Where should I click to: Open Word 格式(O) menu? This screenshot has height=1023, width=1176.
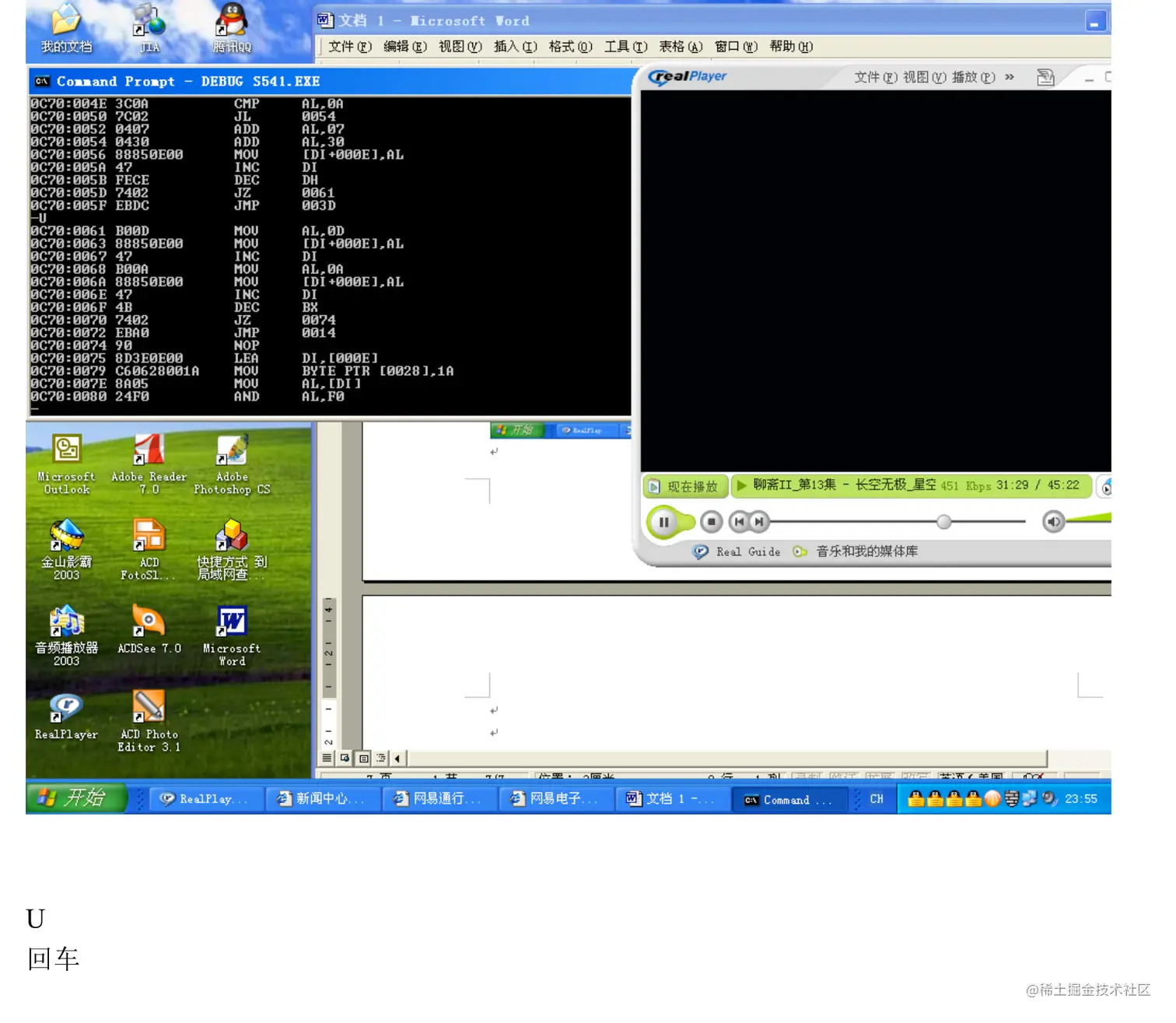tap(570, 47)
